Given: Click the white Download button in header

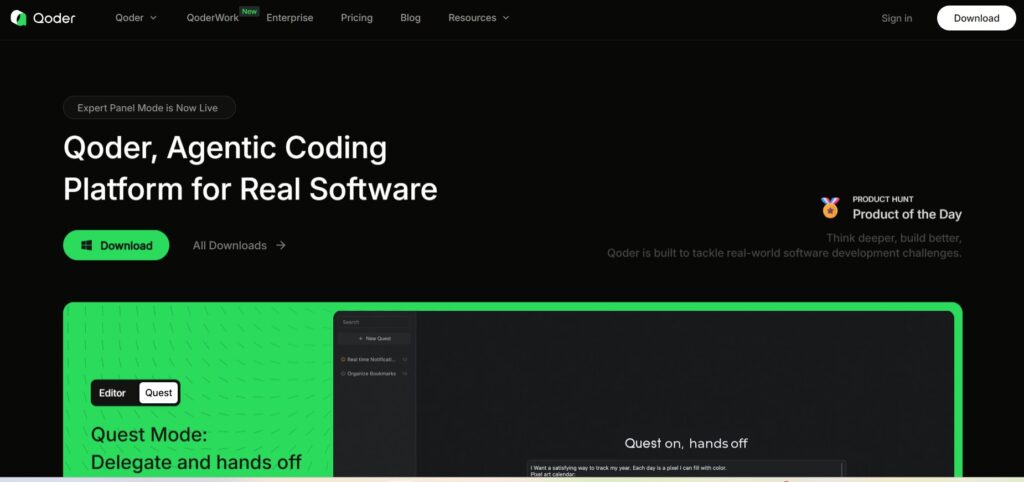Looking at the screenshot, I should coord(976,18).
